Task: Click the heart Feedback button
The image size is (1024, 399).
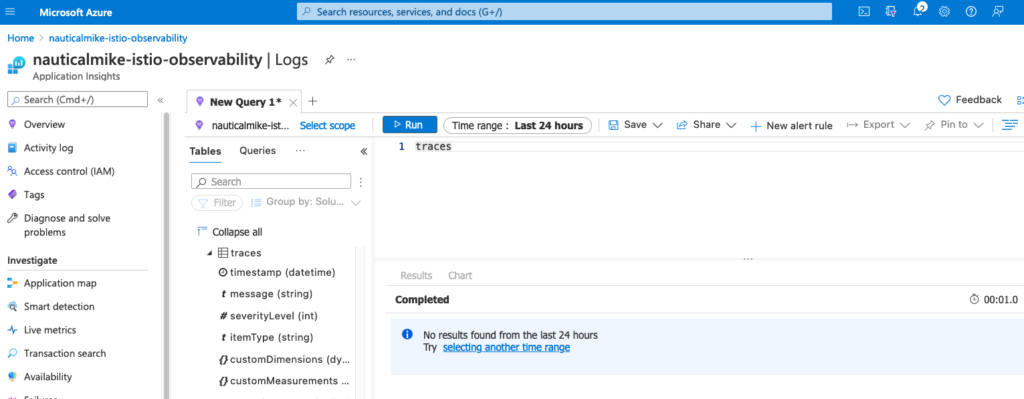Action: pos(970,100)
